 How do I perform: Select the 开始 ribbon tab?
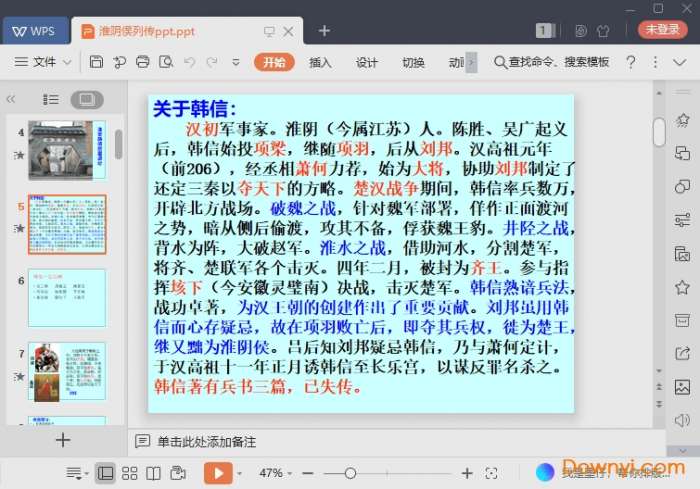(274, 62)
